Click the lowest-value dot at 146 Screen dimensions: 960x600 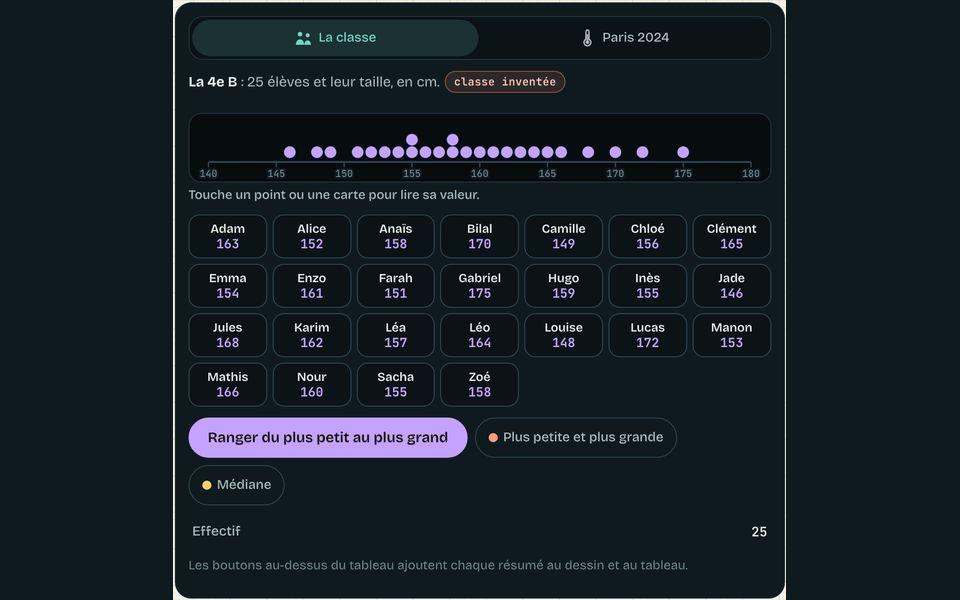click(290, 152)
